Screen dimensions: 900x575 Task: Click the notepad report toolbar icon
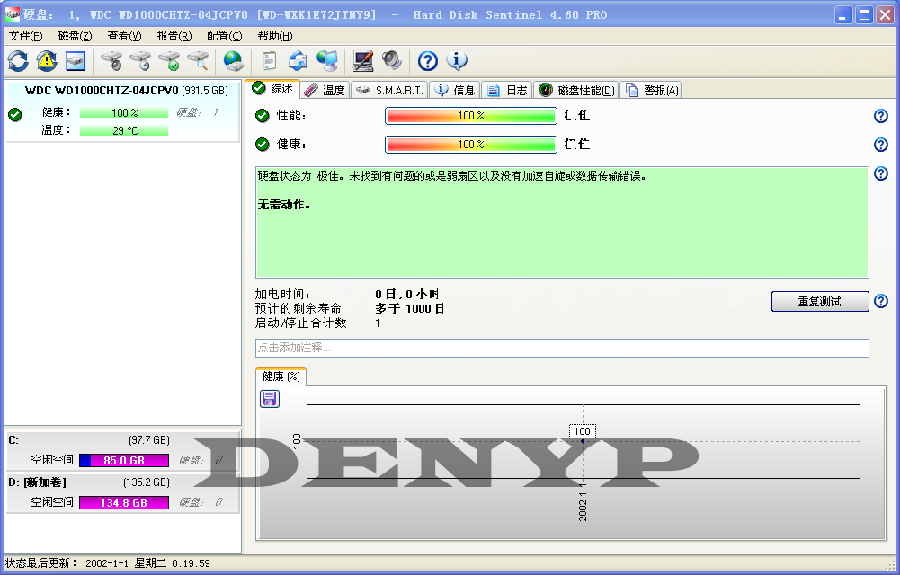click(x=269, y=60)
